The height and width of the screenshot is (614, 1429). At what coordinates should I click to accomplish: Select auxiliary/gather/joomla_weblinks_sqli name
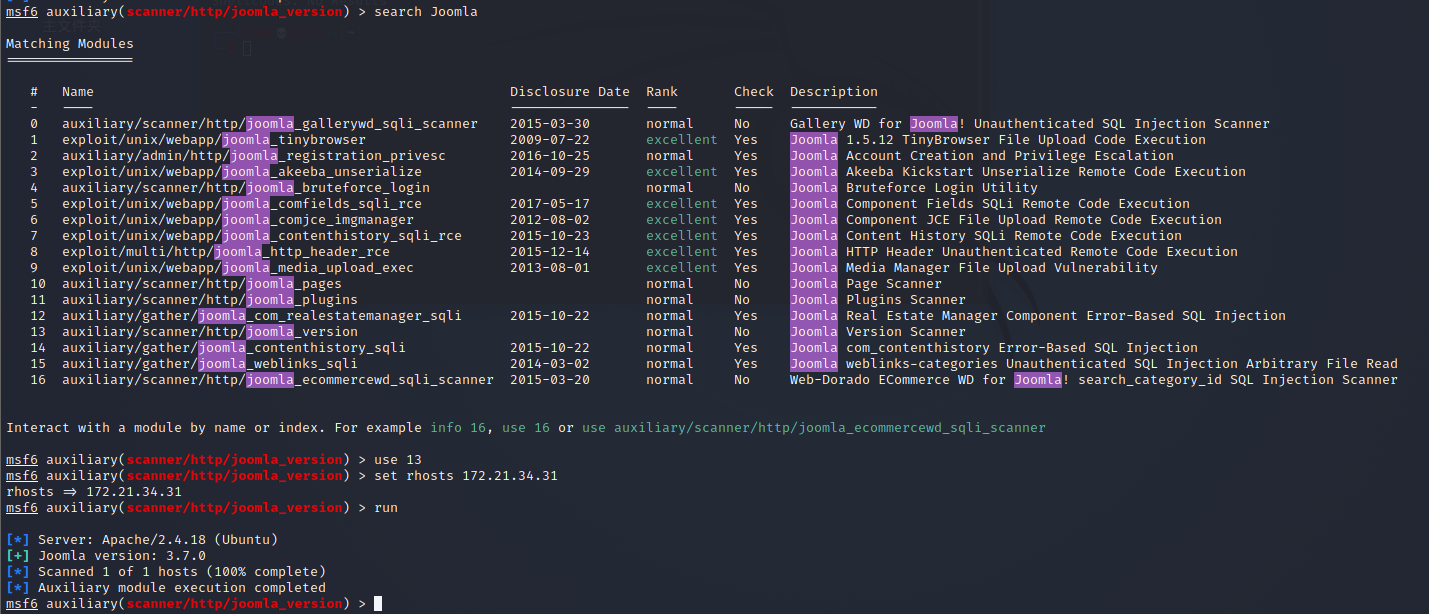pyautogui.click(x=210, y=364)
